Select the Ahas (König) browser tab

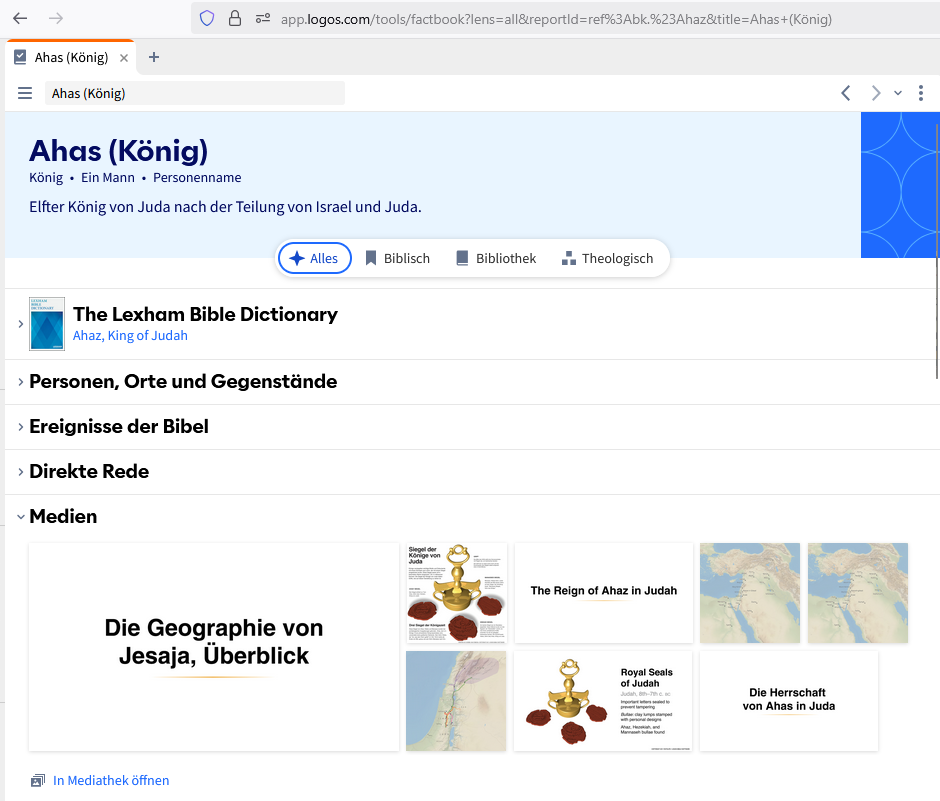coord(71,58)
